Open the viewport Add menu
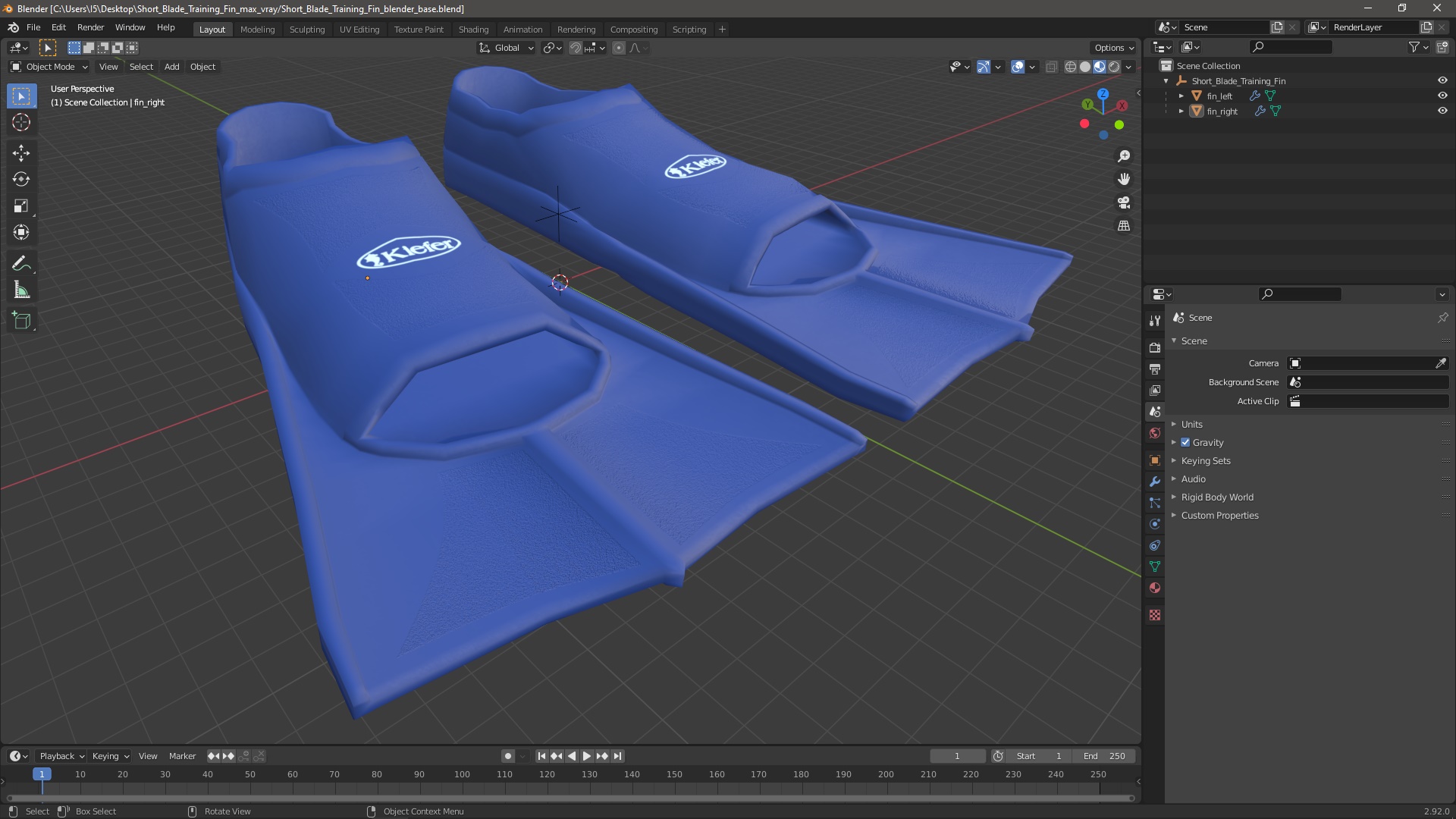Screen dimensions: 1456x819 pyautogui.click(x=171, y=67)
